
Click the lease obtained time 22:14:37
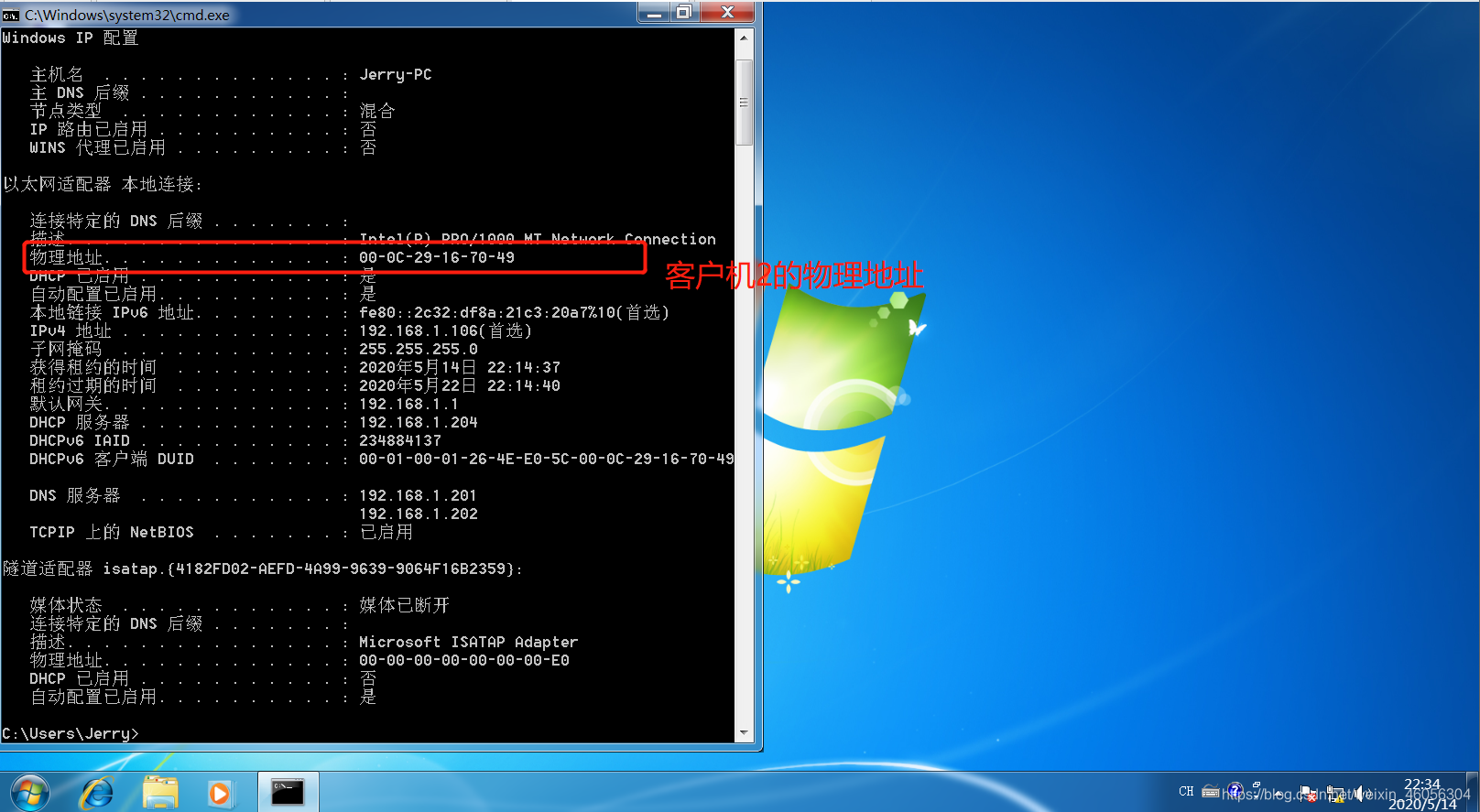tap(460, 367)
